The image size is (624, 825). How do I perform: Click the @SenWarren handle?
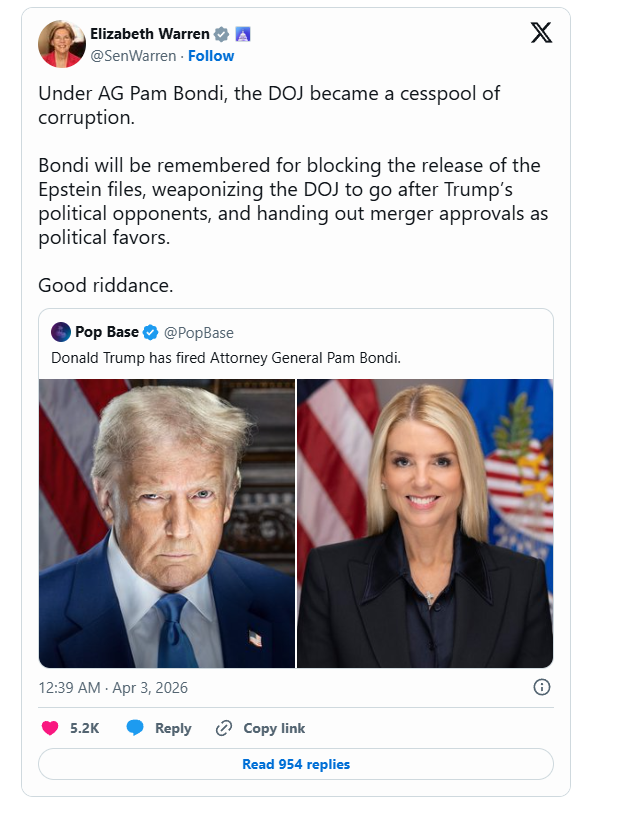[x=133, y=56]
